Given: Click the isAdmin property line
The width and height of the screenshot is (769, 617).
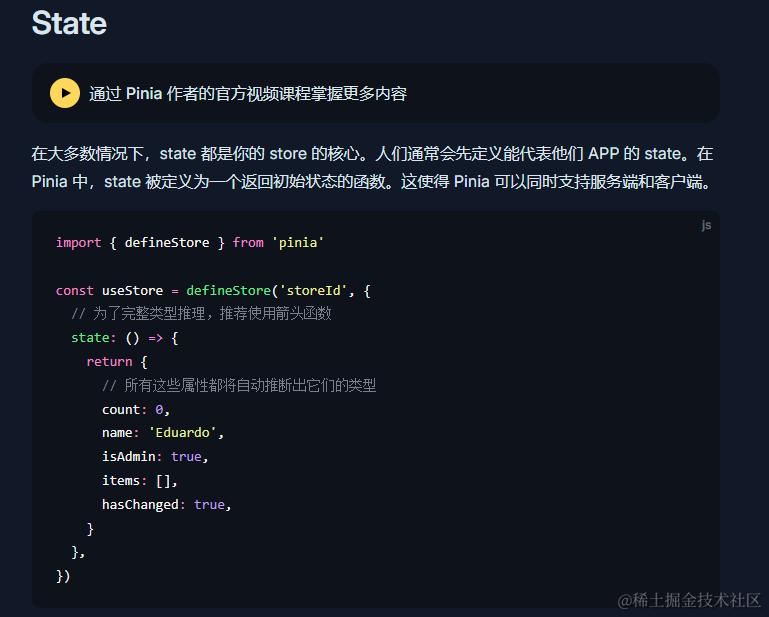Looking at the screenshot, I should [x=154, y=456].
